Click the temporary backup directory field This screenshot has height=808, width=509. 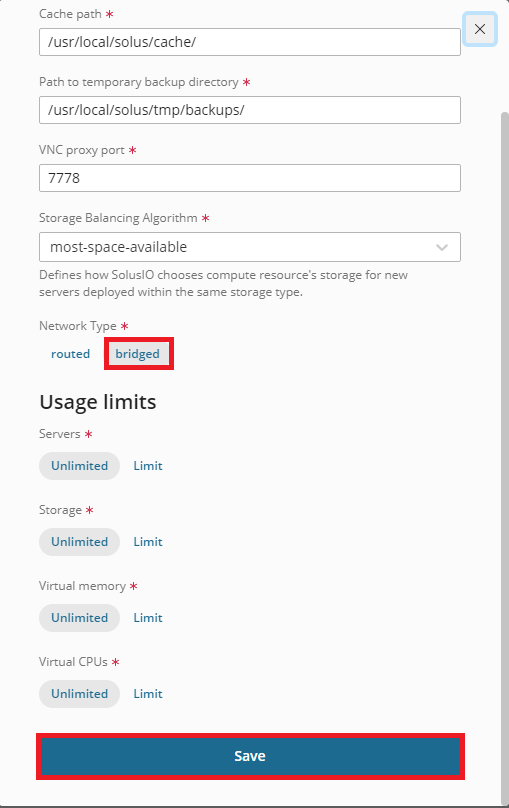click(250, 110)
